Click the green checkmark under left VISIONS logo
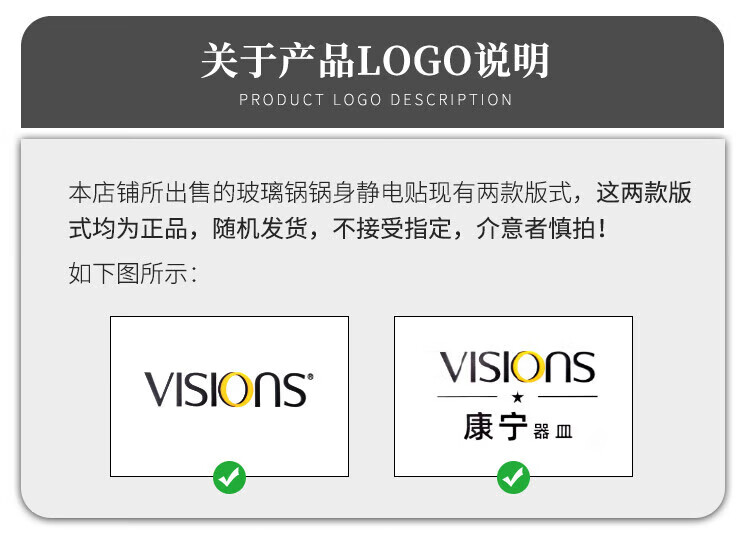Screen dimensions: 750x540 pos(229,477)
